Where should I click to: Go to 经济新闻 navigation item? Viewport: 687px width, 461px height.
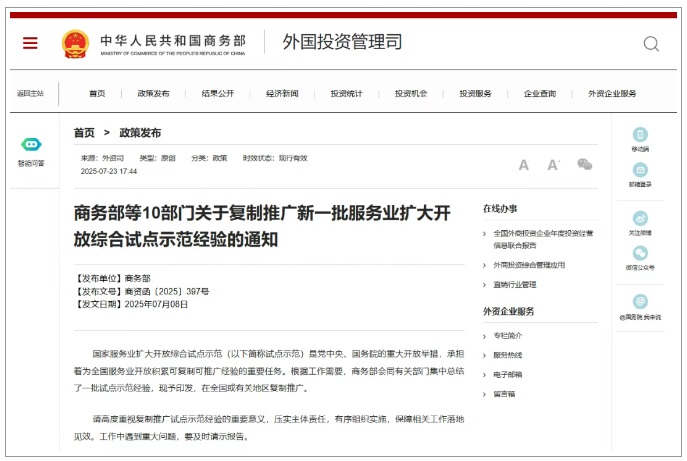(282, 93)
